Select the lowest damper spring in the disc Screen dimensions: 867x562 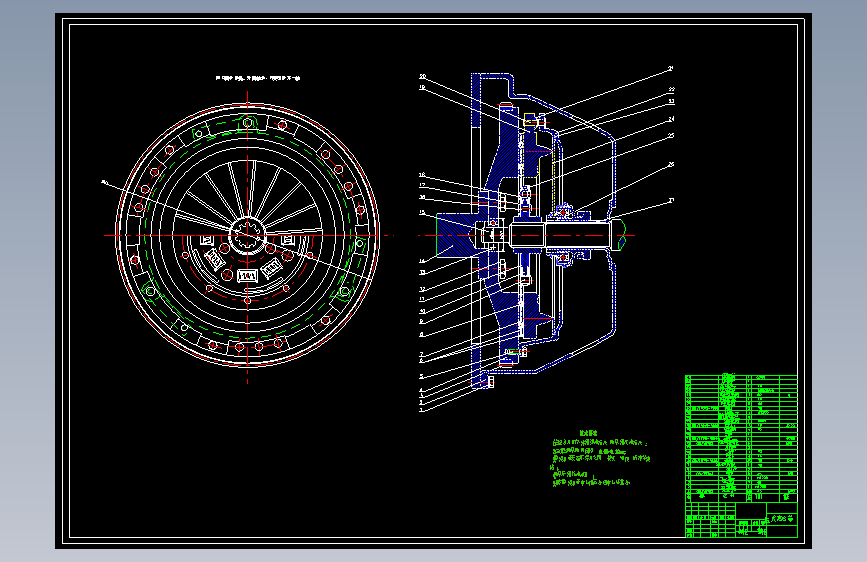tap(247, 275)
